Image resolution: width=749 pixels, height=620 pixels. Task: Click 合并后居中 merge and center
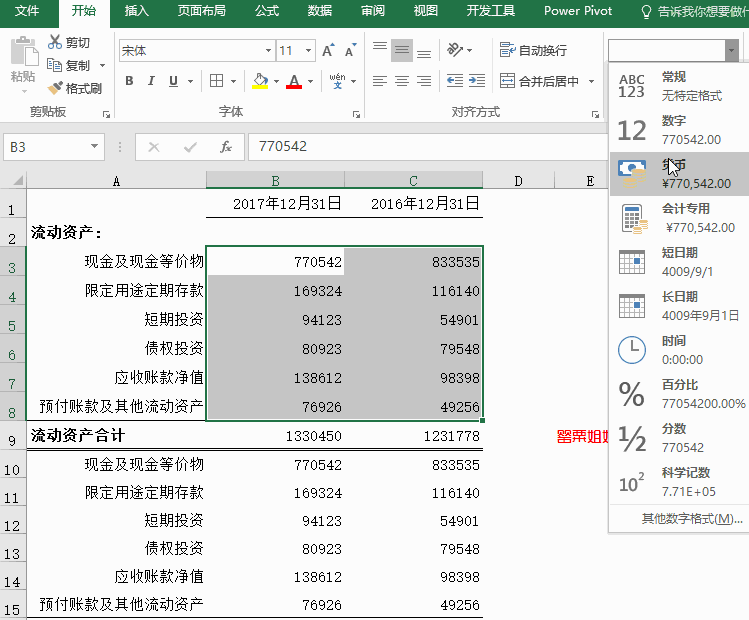(x=539, y=81)
